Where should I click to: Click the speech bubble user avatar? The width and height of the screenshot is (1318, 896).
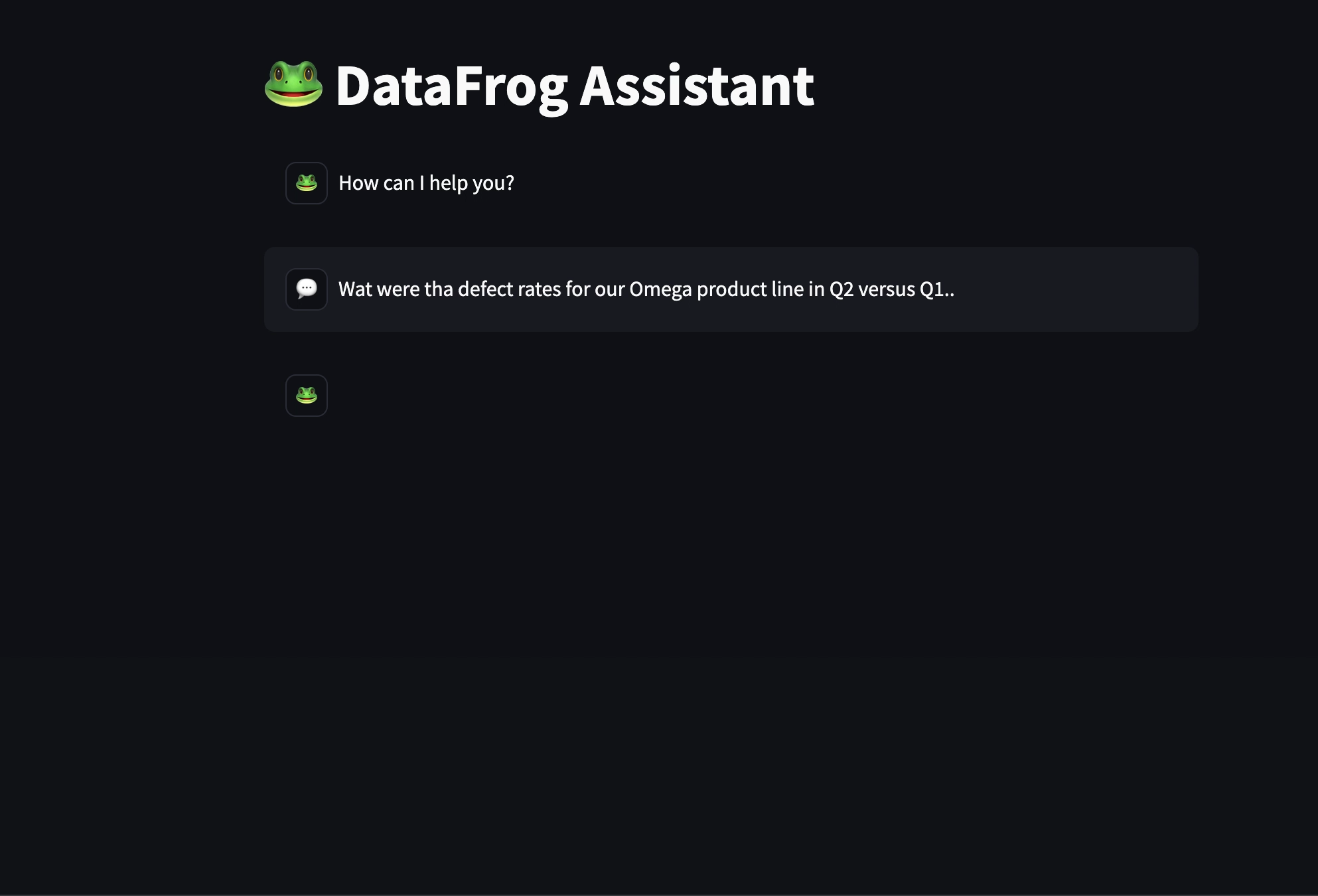tap(307, 289)
